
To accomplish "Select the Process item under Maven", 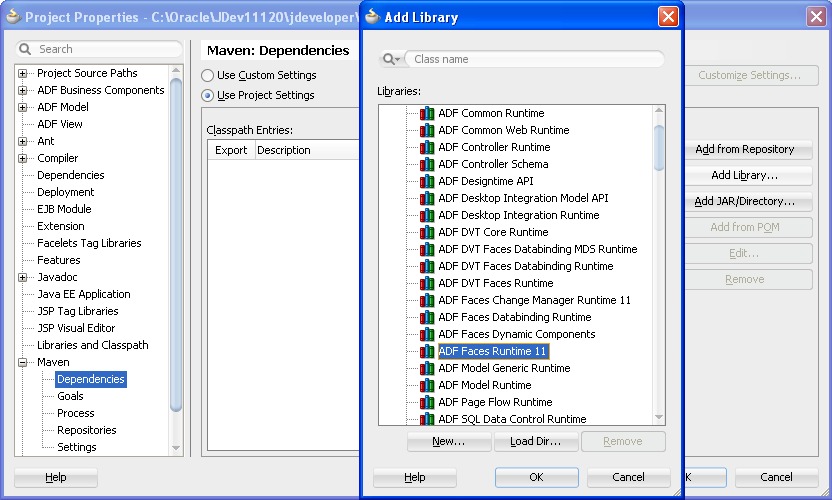I will [x=75, y=413].
